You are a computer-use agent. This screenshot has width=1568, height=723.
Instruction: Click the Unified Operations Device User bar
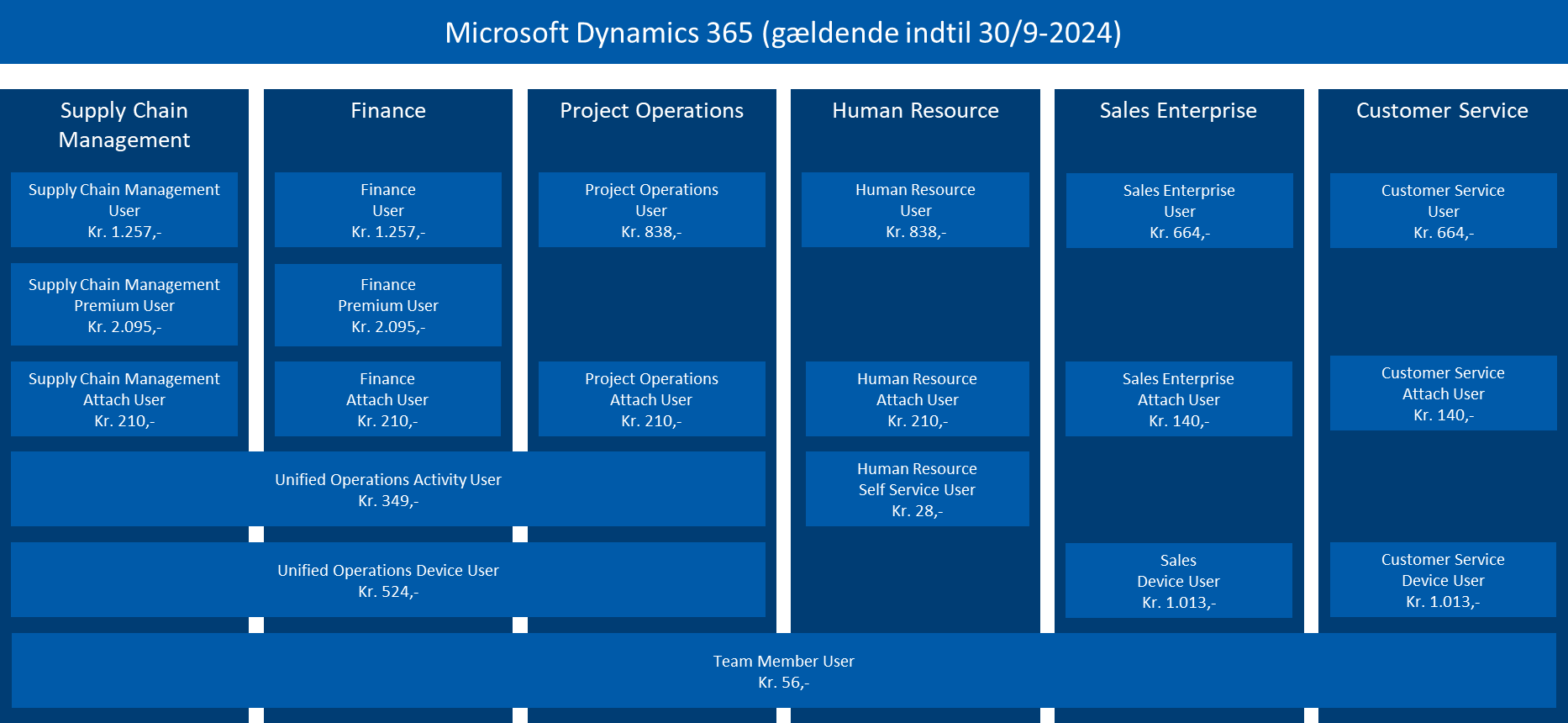[x=387, y=580]
